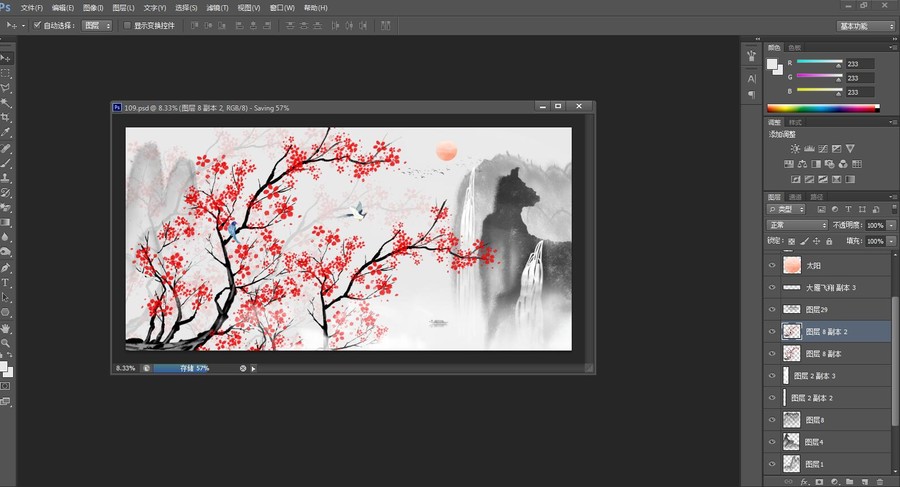900x487 pixels.
Task: Cancel the save progress in status bar
Action: [243, 369]
